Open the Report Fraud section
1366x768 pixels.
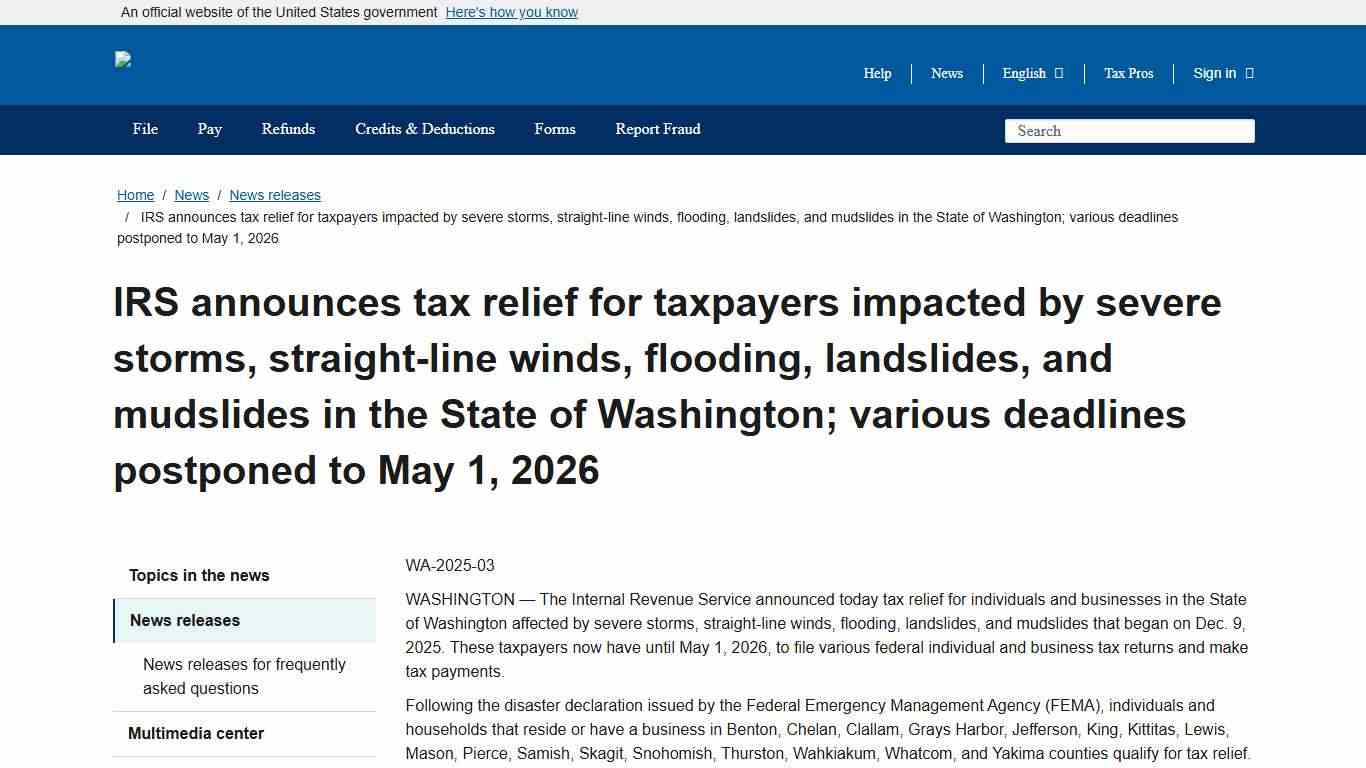click(x=657, y=129)
